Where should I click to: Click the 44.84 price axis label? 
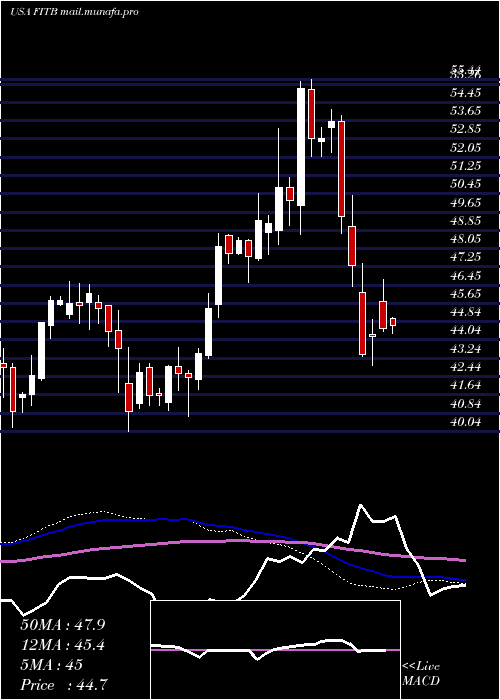pos(465,312)
